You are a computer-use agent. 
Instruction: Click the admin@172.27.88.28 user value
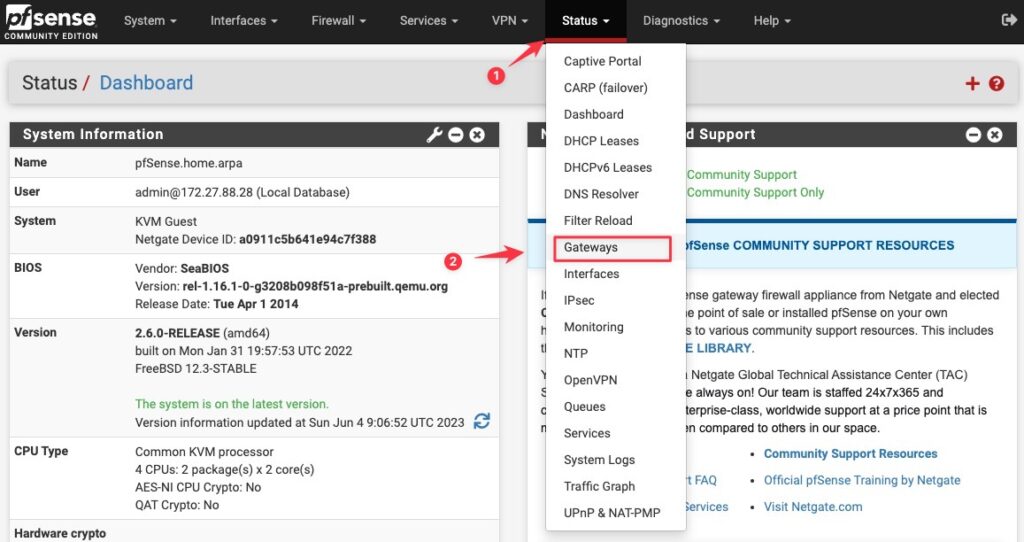click(x=242, y=193)
